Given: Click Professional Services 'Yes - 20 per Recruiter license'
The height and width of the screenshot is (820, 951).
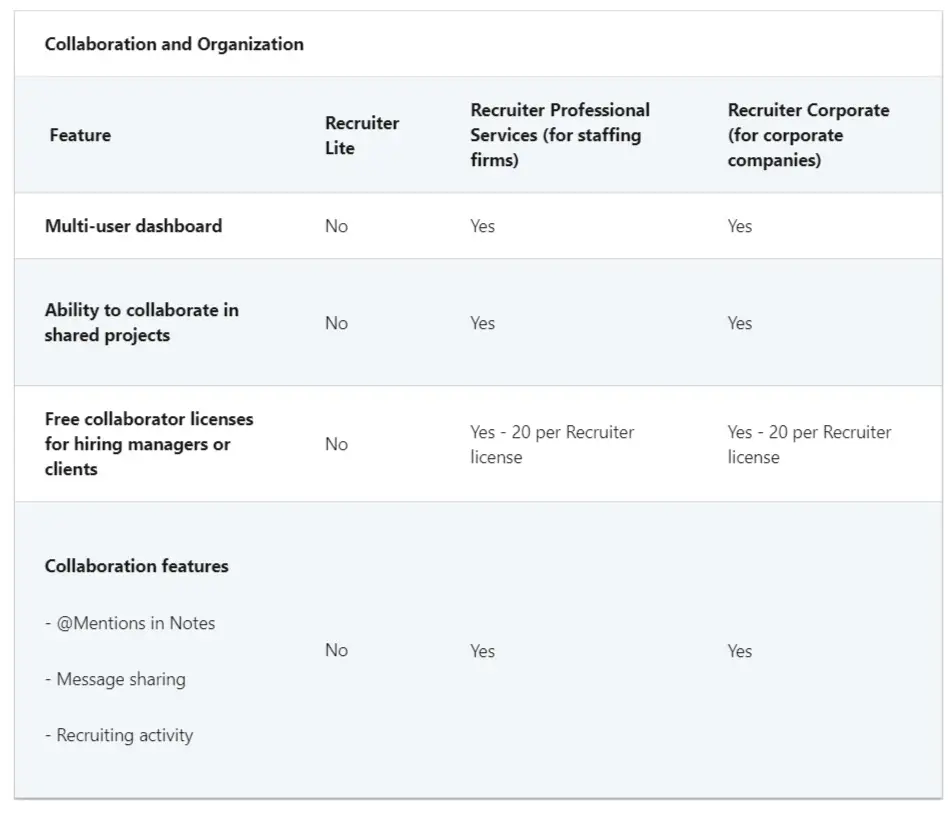Looking at the screenshot, I should pyautogui.click(x=552, y=445).
